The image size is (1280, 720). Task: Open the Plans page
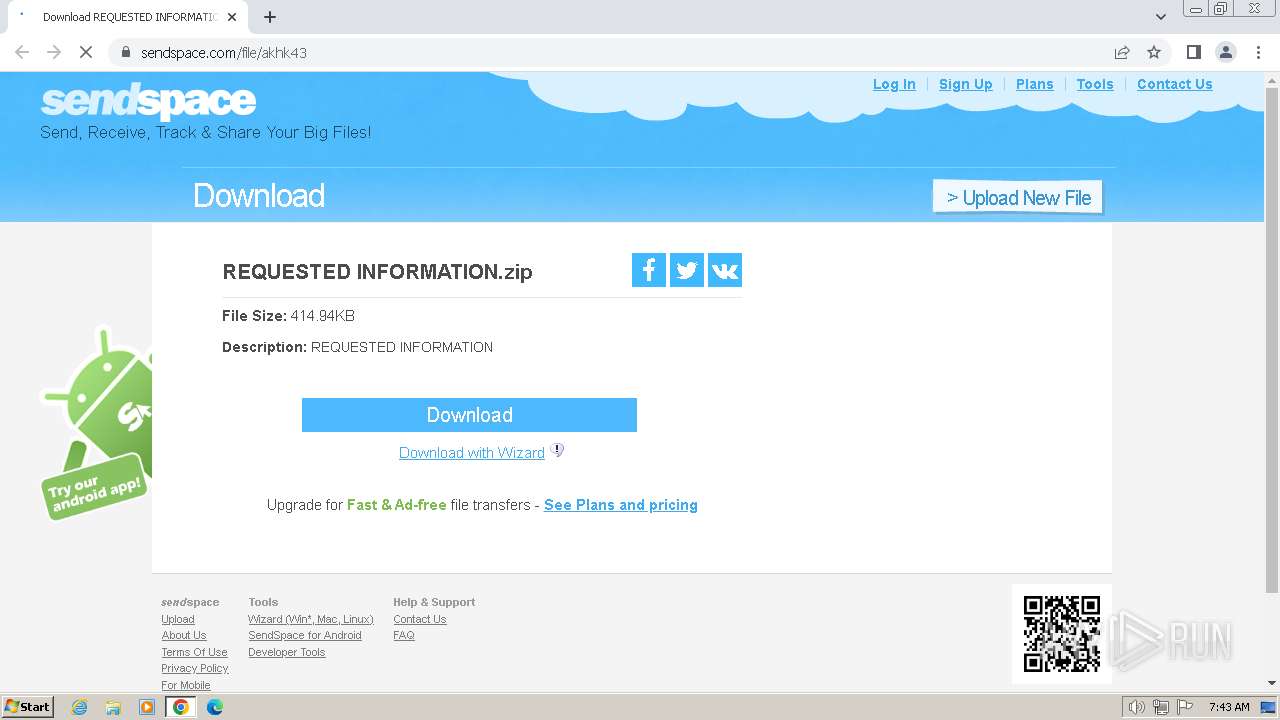pyautogui.click(x=1035, y=84)
